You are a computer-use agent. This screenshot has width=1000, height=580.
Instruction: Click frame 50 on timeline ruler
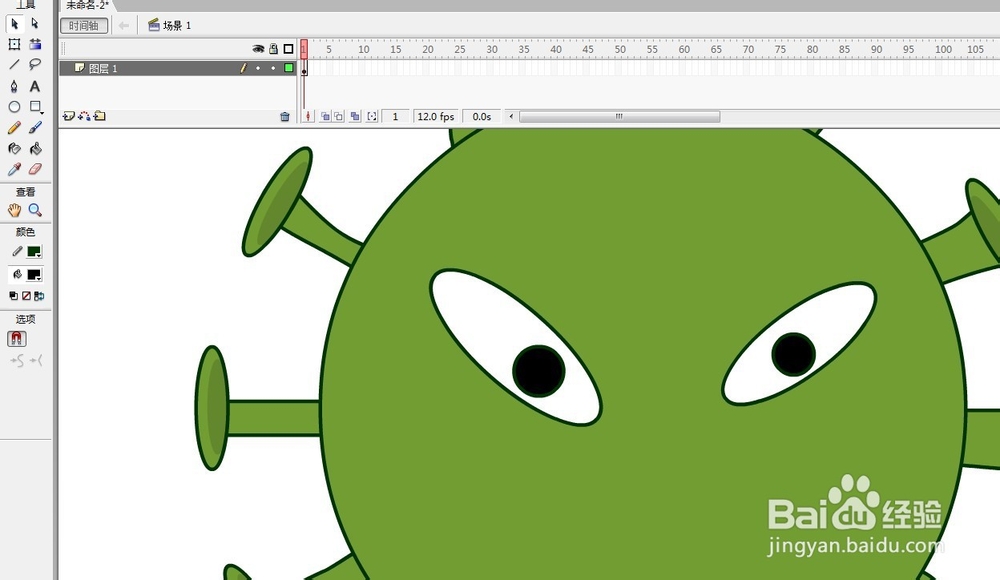pos(620,49)
